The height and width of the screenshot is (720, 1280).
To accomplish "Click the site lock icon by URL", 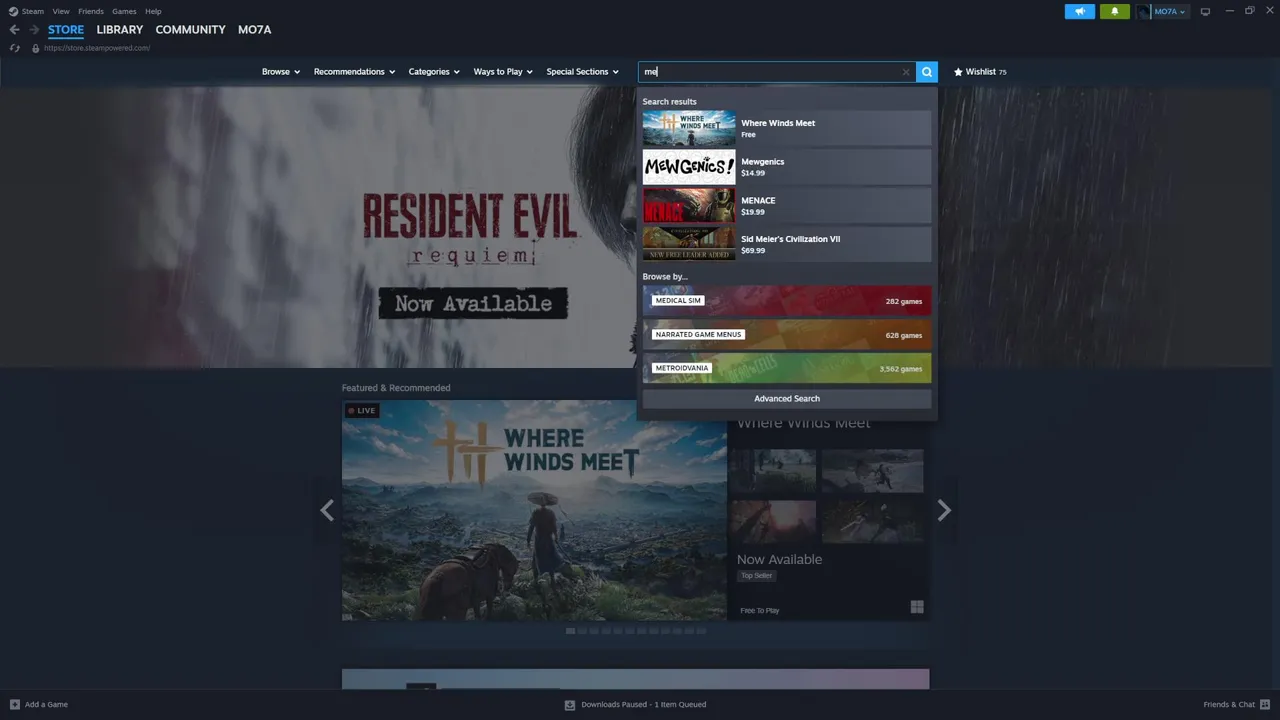I will click(36, 48).
